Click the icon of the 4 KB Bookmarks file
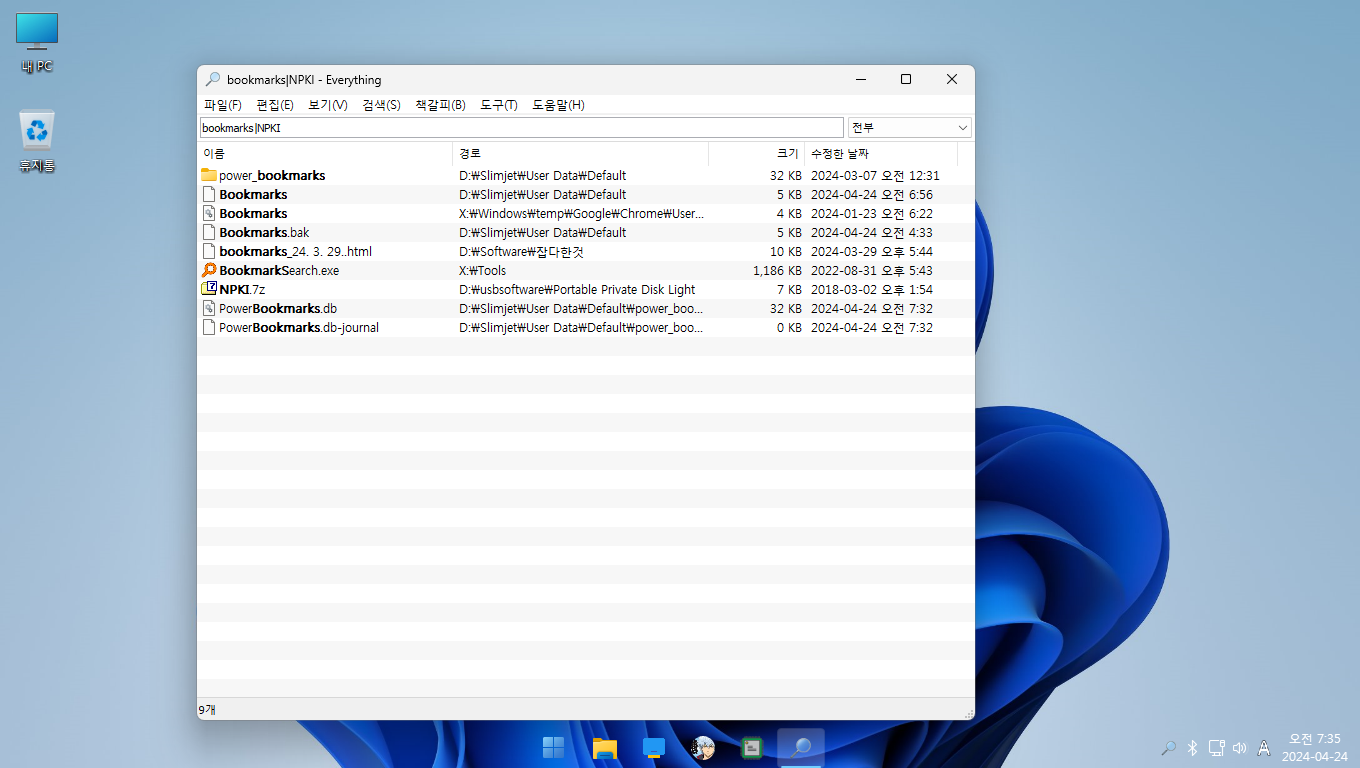 coord(209,213)
